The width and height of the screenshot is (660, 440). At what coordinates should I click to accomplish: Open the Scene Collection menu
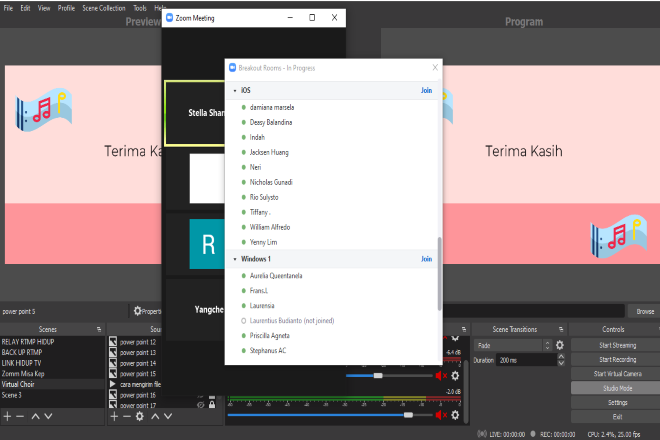(104, 7)
